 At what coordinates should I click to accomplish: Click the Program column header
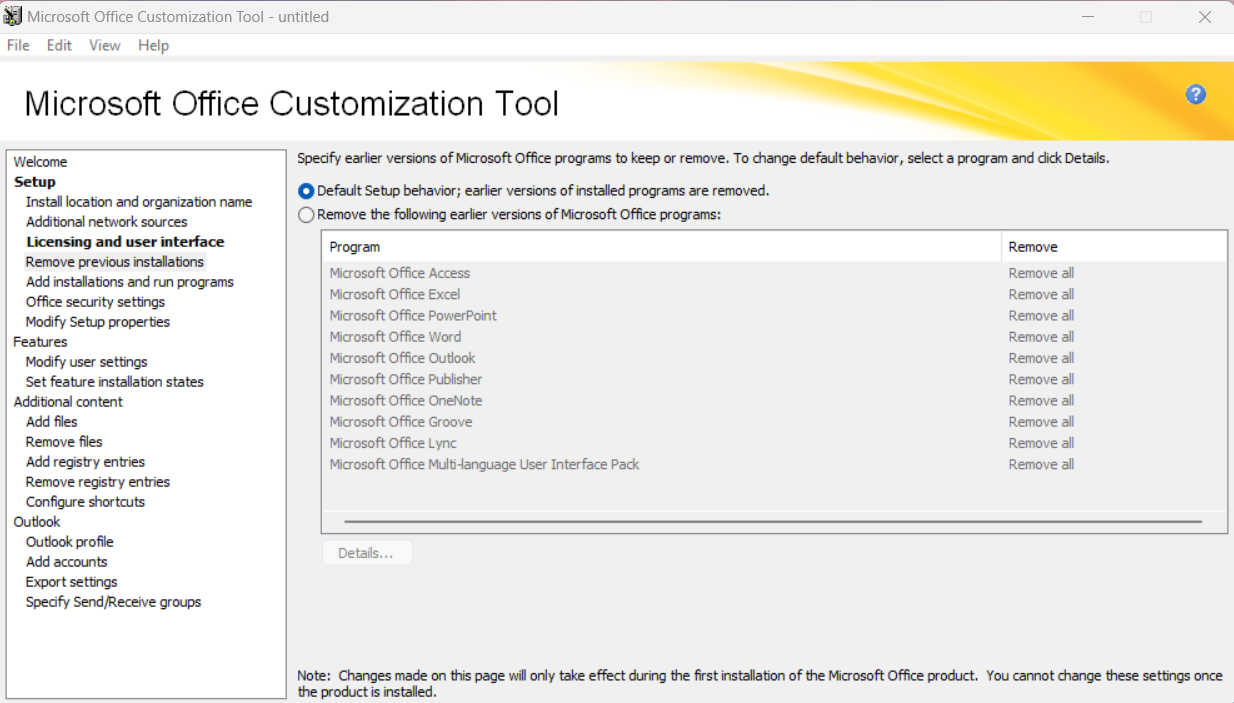661,247
